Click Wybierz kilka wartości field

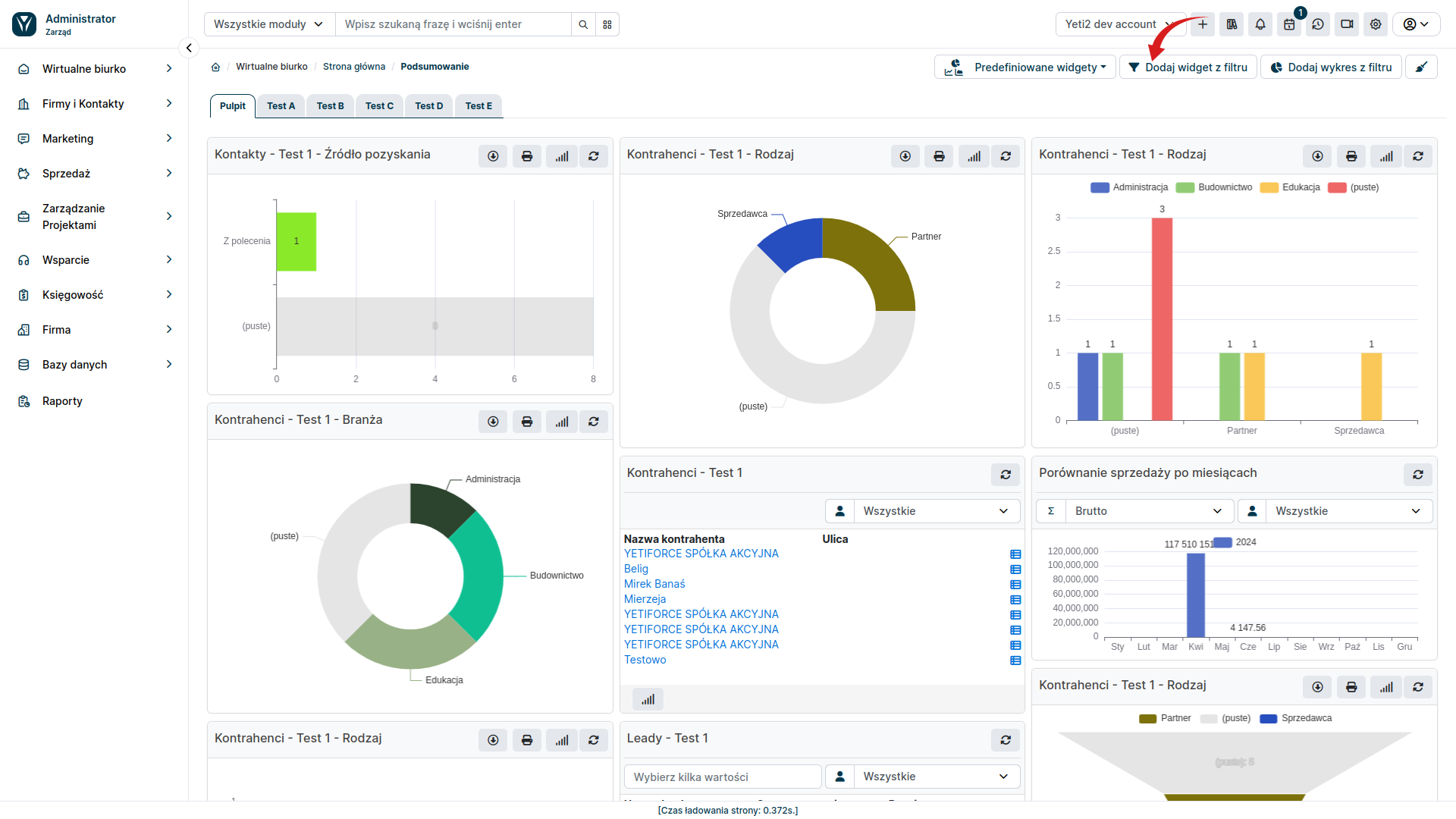723,777
